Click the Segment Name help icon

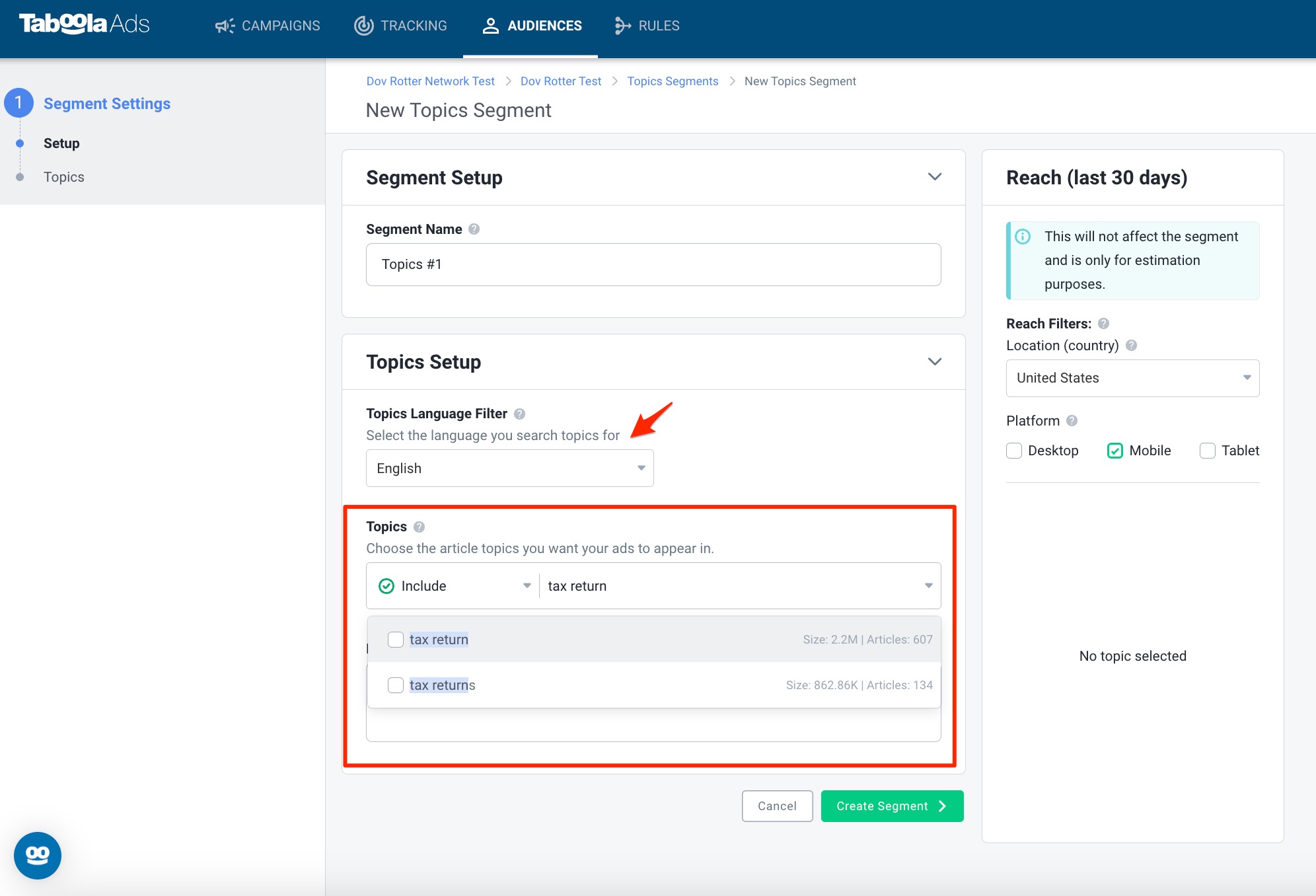474,229
